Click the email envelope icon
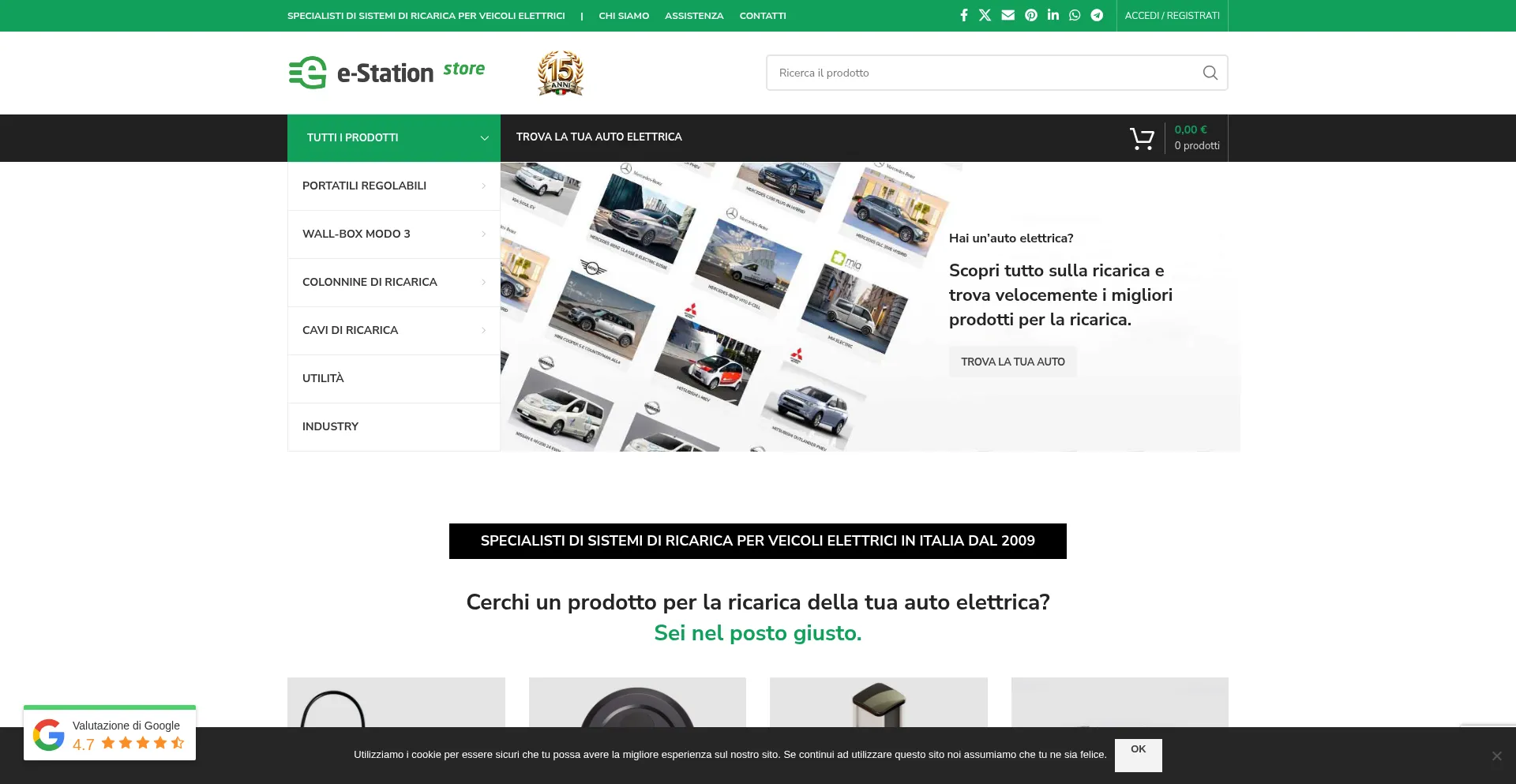The image size is (1516, 784). (x=1008, y=15)
